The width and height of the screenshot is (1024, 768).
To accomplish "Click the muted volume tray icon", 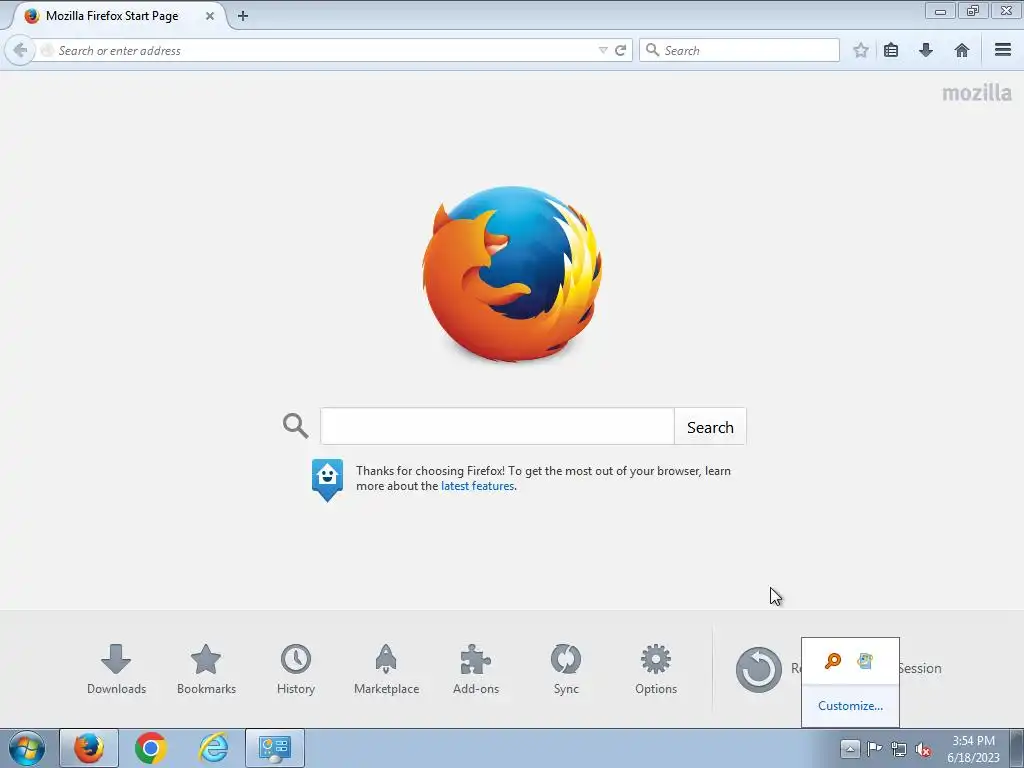I will click(923, 749).
